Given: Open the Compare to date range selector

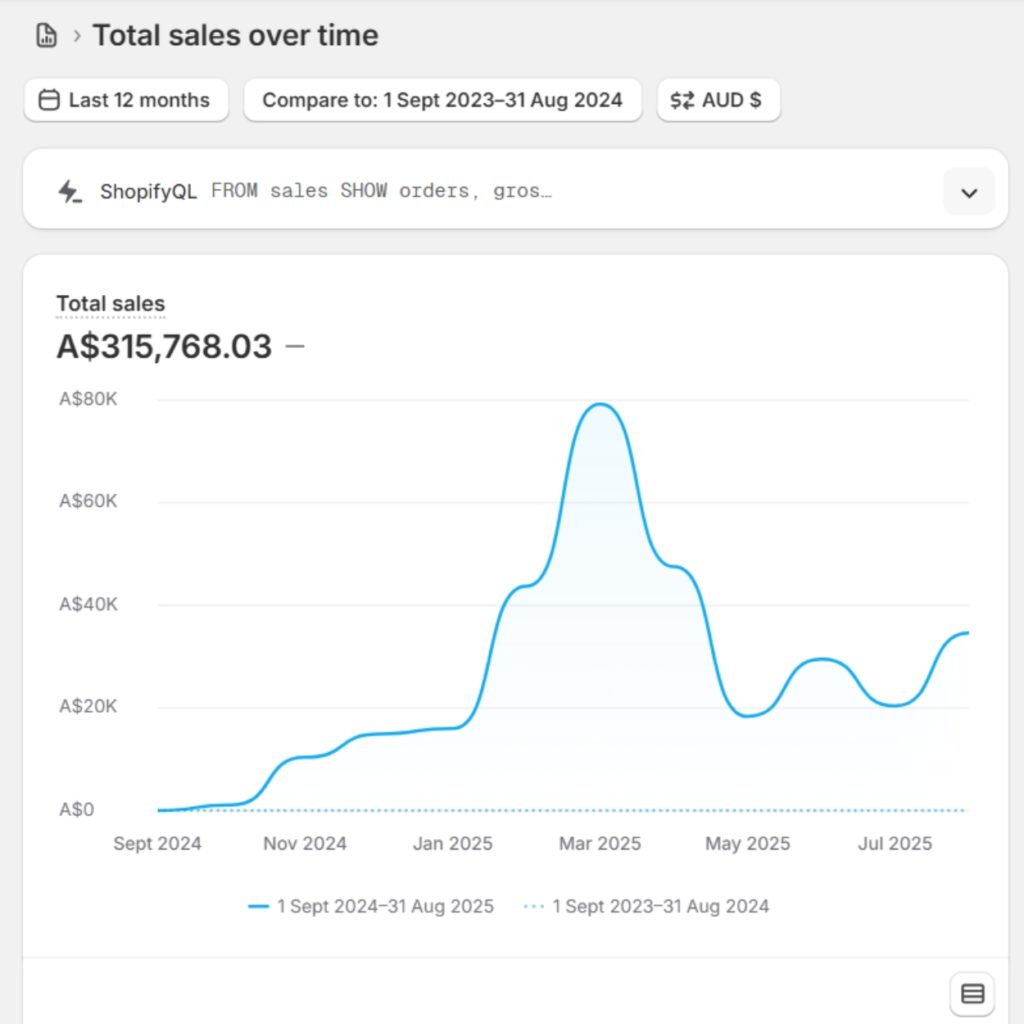Looking at the screenshot, I should (442, 100).
